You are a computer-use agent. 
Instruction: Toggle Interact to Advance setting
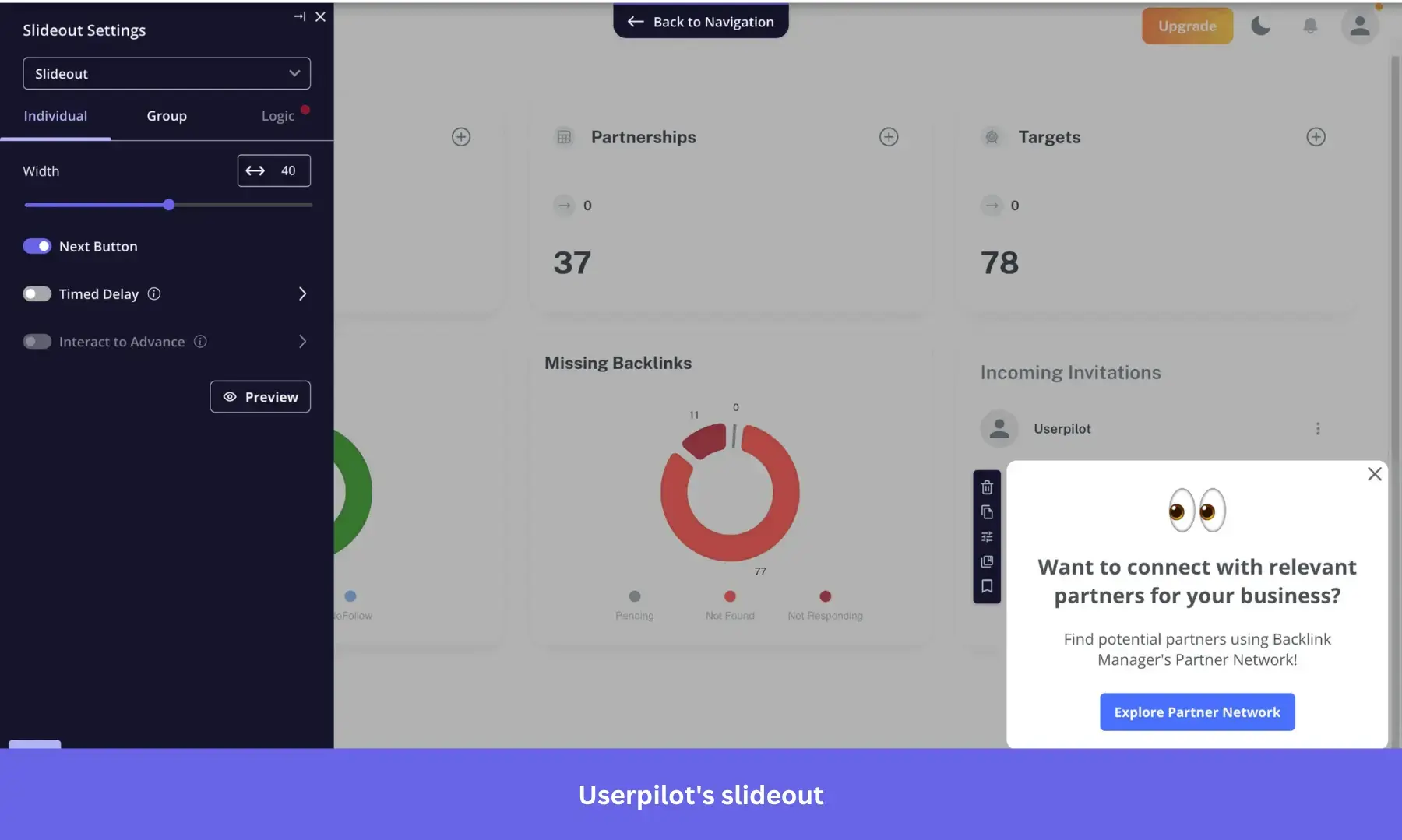click(36, 341)
